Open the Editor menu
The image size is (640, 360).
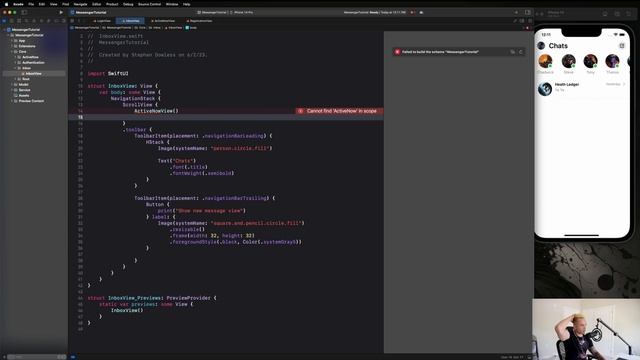(x=96, y=4)
